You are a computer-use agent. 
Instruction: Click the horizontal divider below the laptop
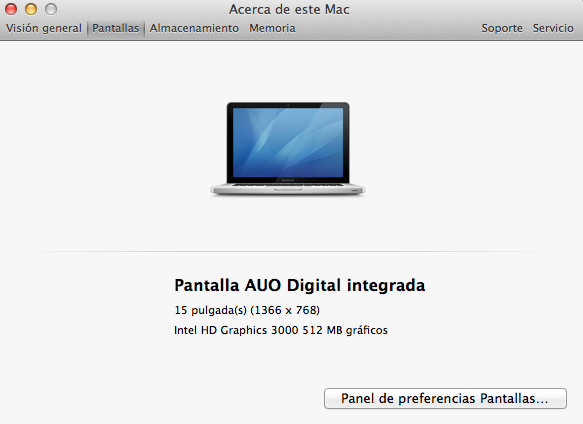289,251
